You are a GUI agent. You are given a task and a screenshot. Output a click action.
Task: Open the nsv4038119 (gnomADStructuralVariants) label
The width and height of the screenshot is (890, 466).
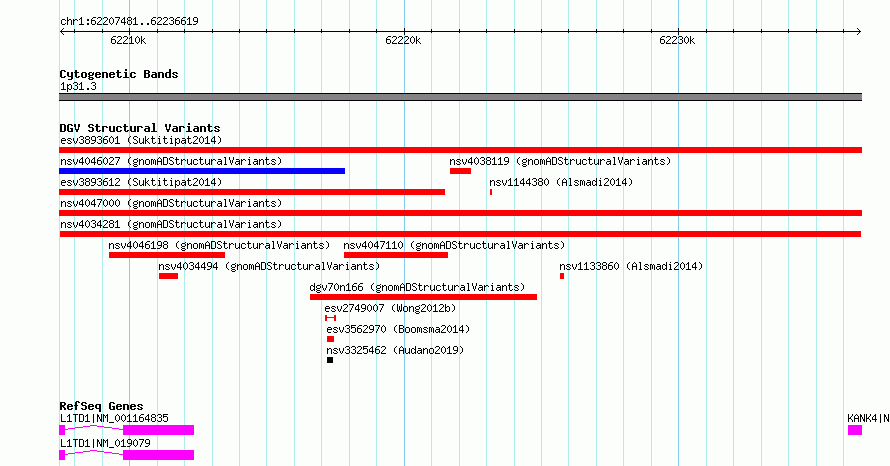tap(560, 161)
